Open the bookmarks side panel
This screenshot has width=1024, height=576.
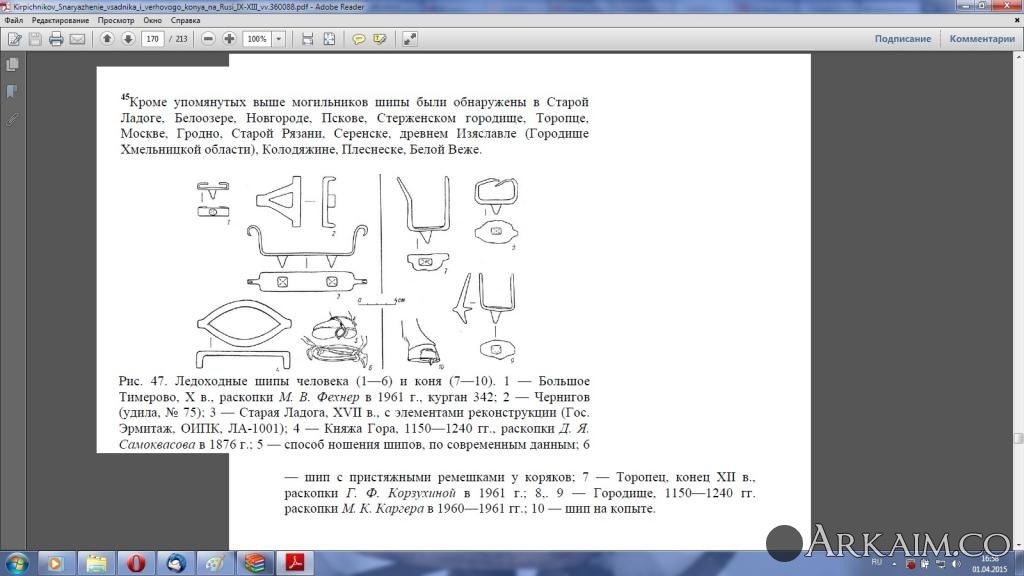[x=12, y=92]
